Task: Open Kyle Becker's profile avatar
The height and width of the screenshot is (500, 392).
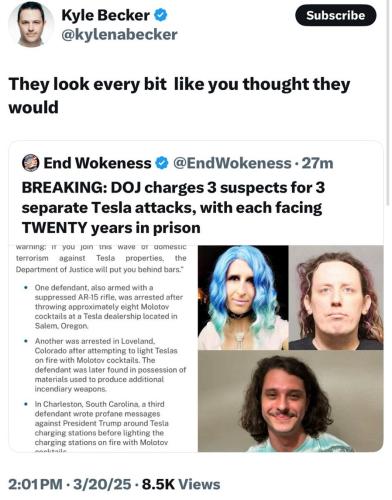Action: (x=31, y=25)
